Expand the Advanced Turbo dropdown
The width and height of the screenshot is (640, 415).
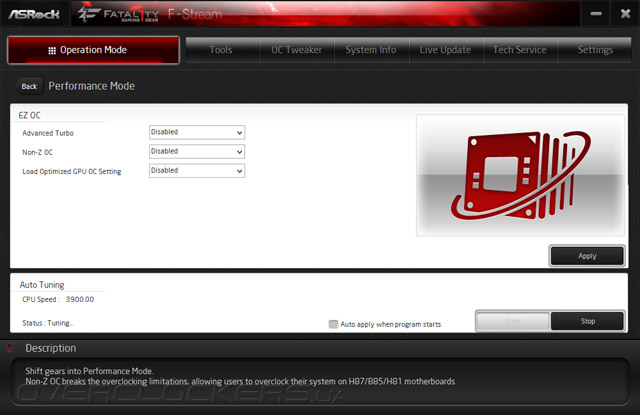(x=197, y=132)
